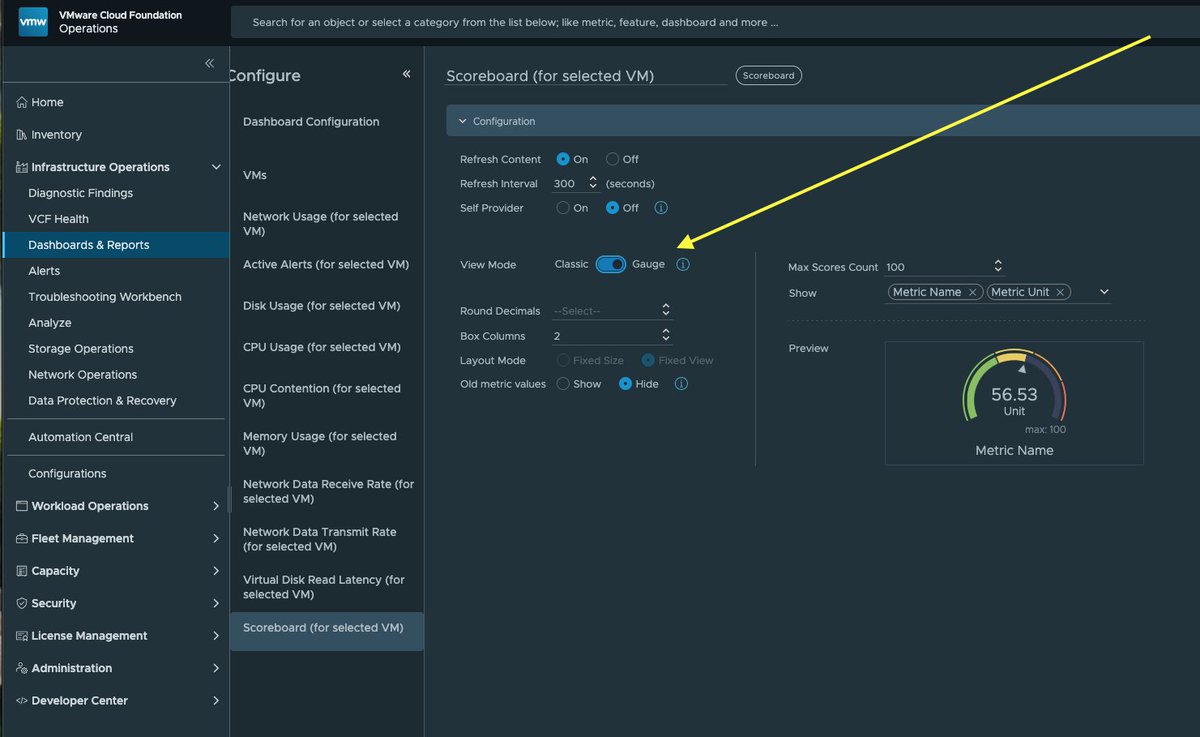Select Fixed Size layout mode

(563, 360)
